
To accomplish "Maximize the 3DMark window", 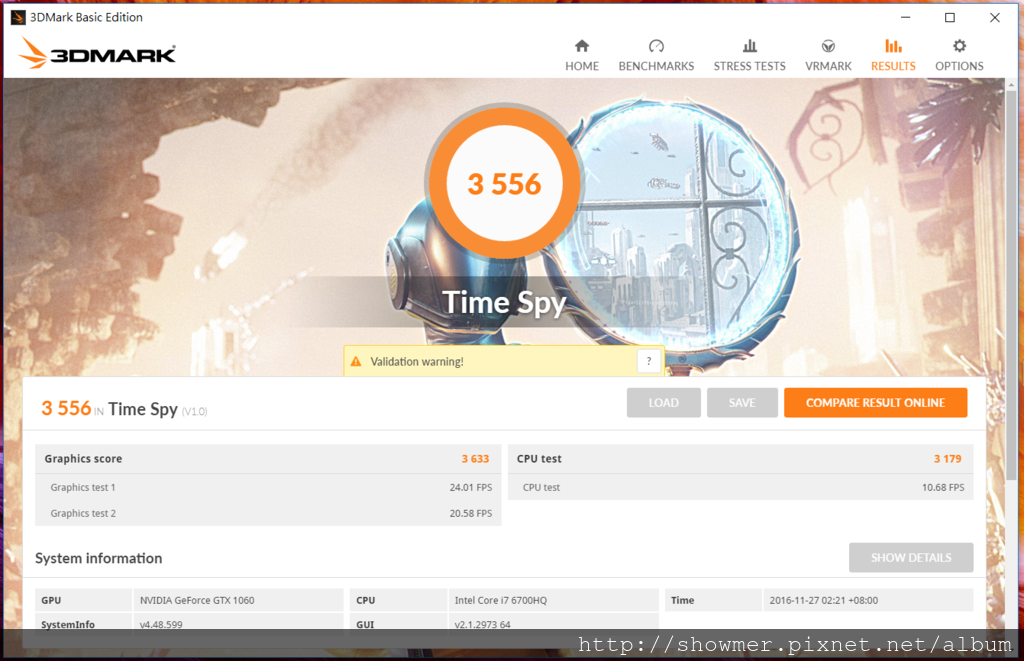I will (950, 18).
